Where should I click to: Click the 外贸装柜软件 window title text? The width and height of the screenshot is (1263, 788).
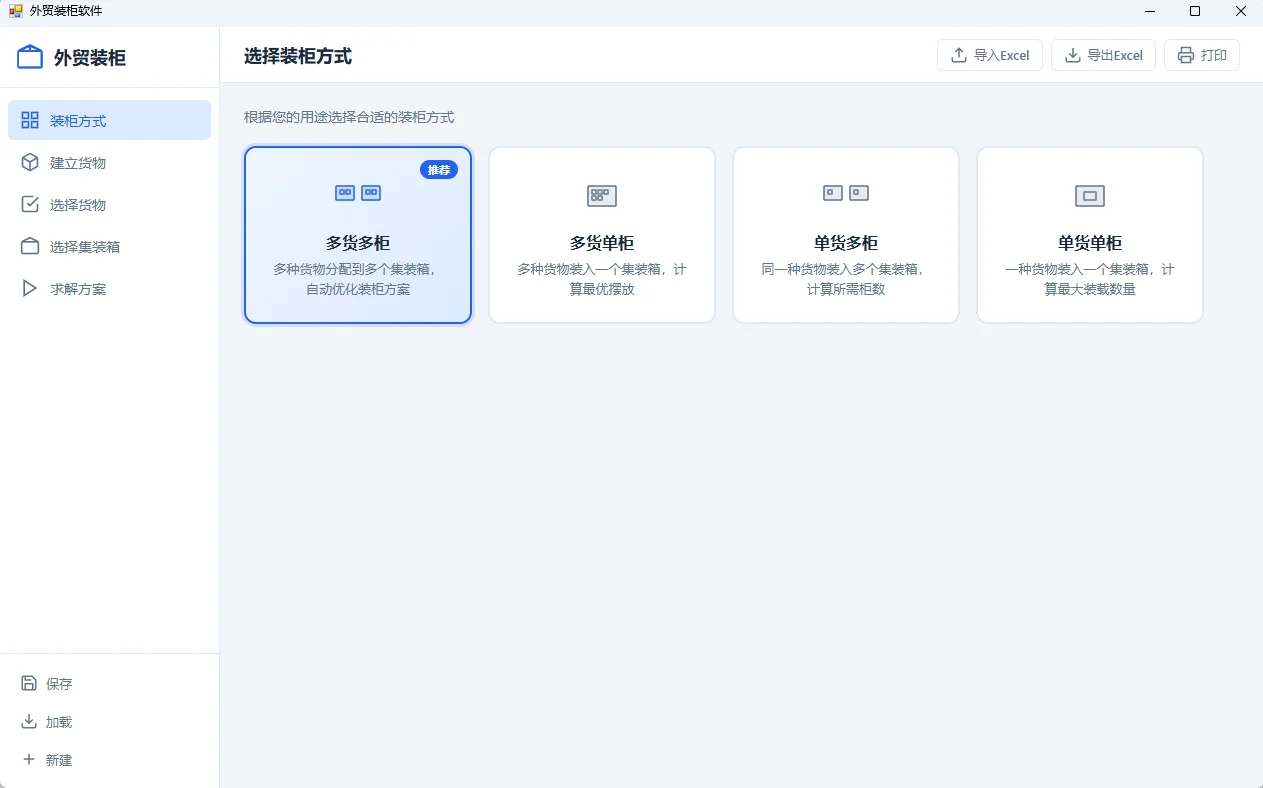pos(66,11)
